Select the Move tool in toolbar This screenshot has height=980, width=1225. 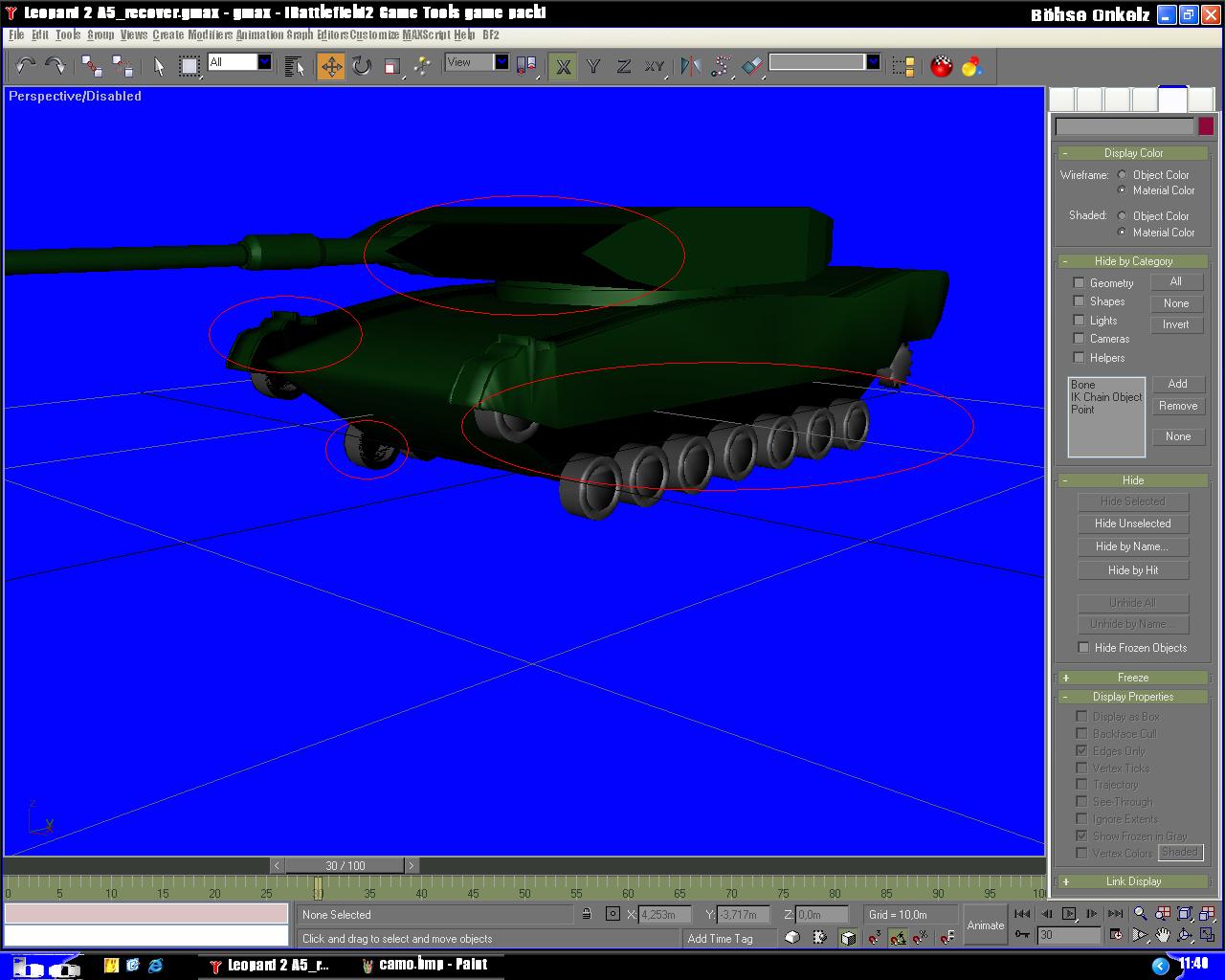click(x=331, y=66)
